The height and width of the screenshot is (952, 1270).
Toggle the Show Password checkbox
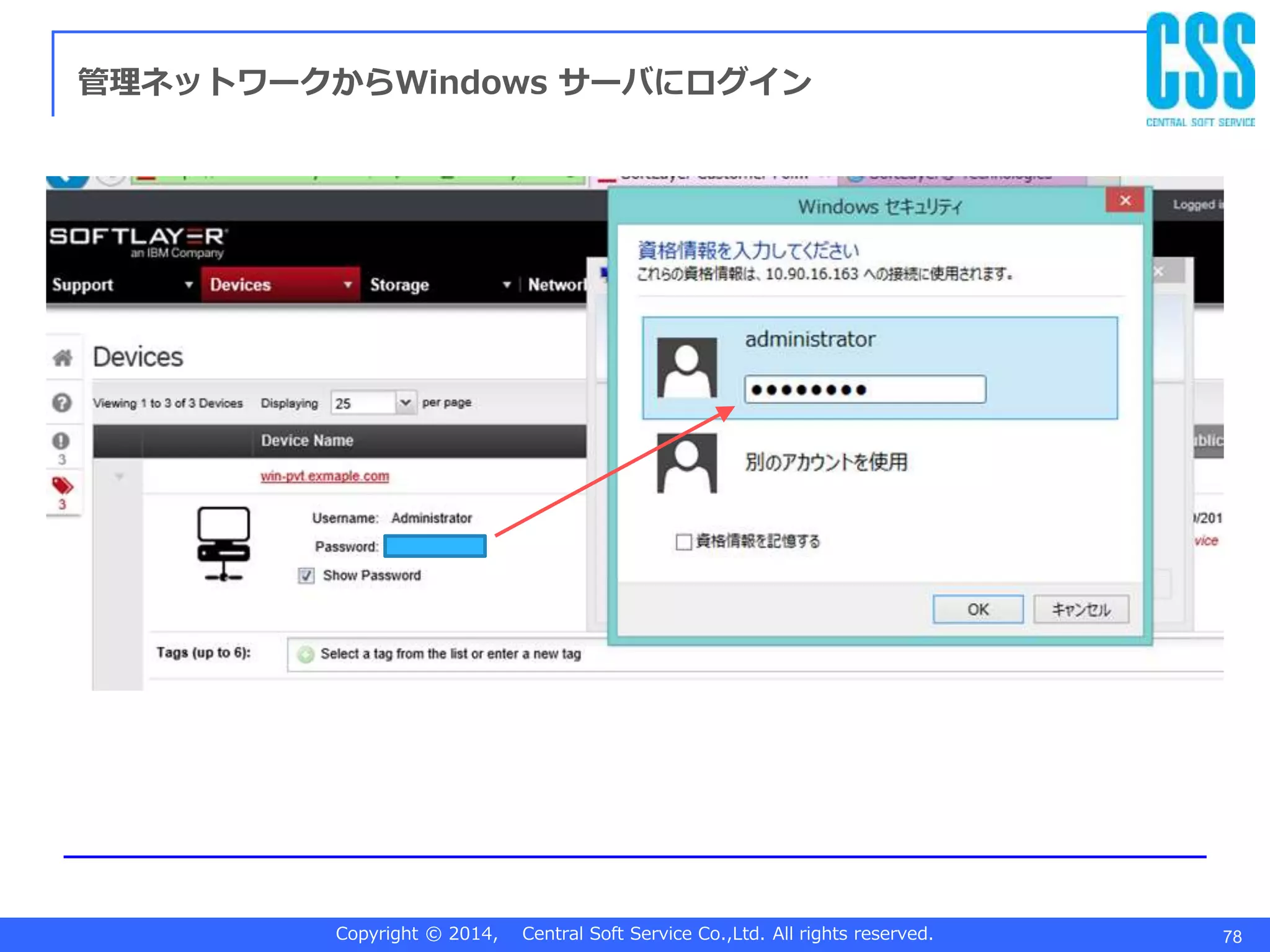[306, 576]
